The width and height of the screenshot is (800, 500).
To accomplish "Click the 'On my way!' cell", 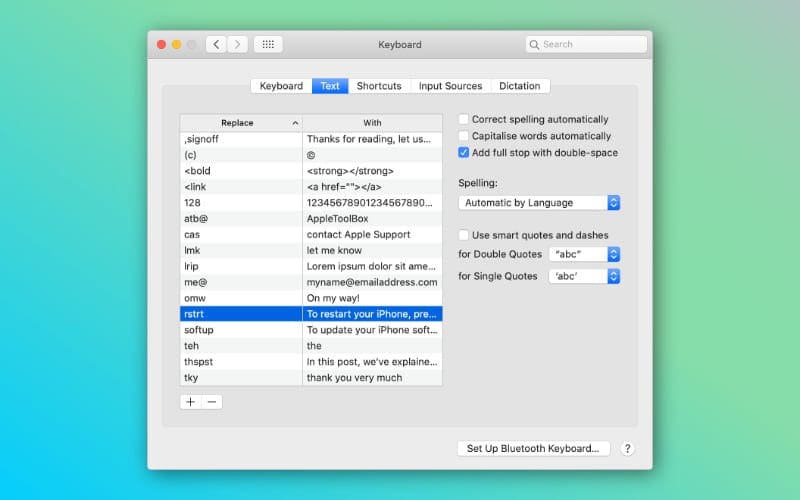I will (372, 298).
